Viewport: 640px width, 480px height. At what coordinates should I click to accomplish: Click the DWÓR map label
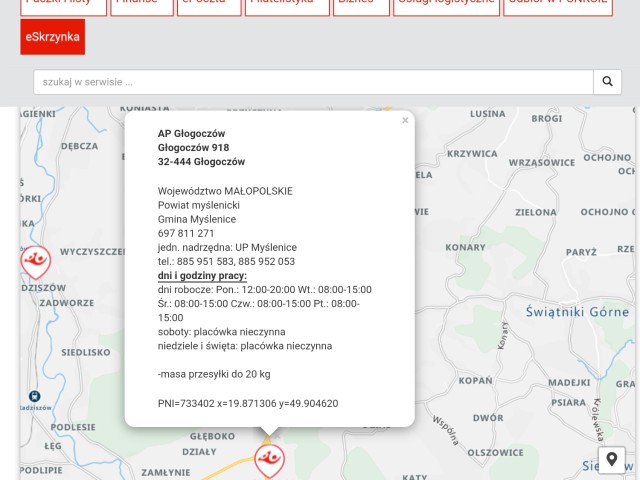(488, 418)
